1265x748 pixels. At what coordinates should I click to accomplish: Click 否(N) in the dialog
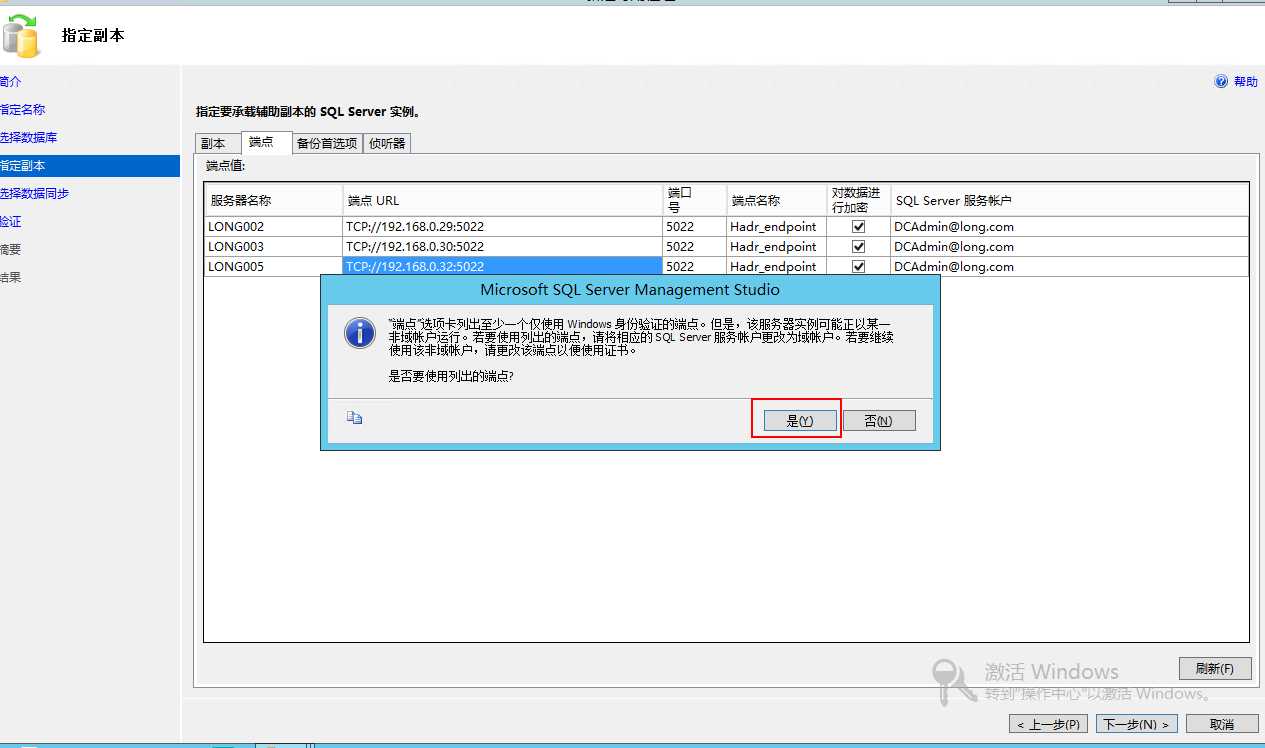879,421
